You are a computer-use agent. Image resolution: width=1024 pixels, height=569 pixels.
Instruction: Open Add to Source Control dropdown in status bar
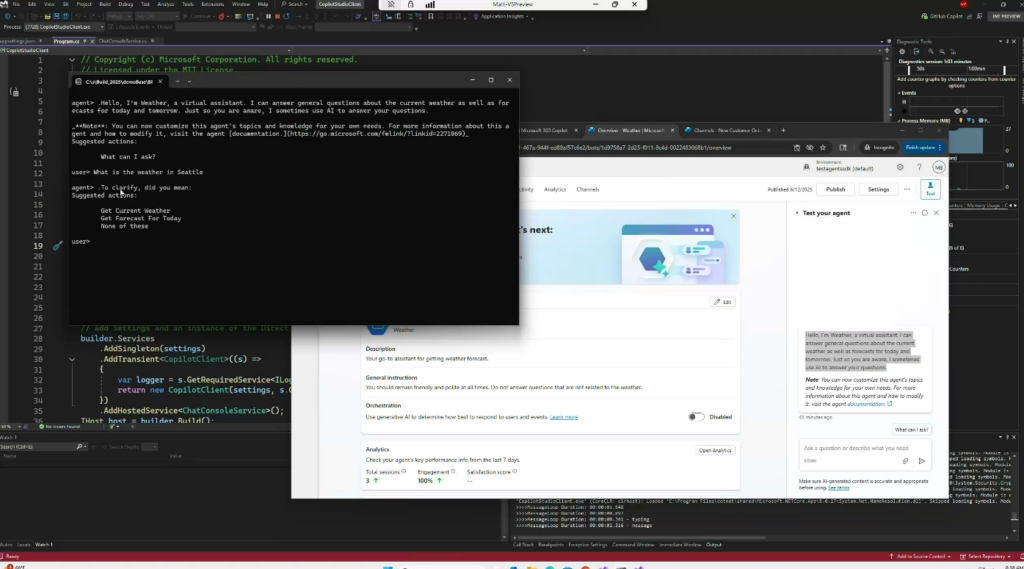[x=918, y=557]
